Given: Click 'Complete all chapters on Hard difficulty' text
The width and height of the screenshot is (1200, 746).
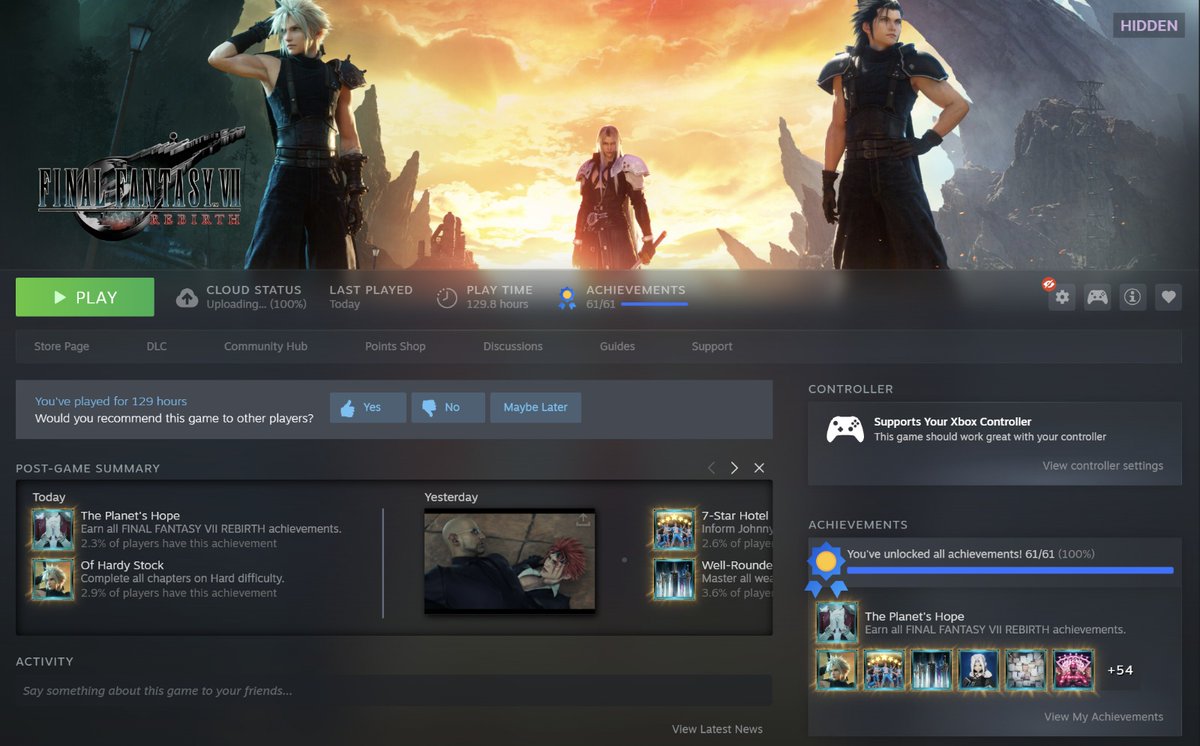Looking at the screenshot, I should coord(182,578).
